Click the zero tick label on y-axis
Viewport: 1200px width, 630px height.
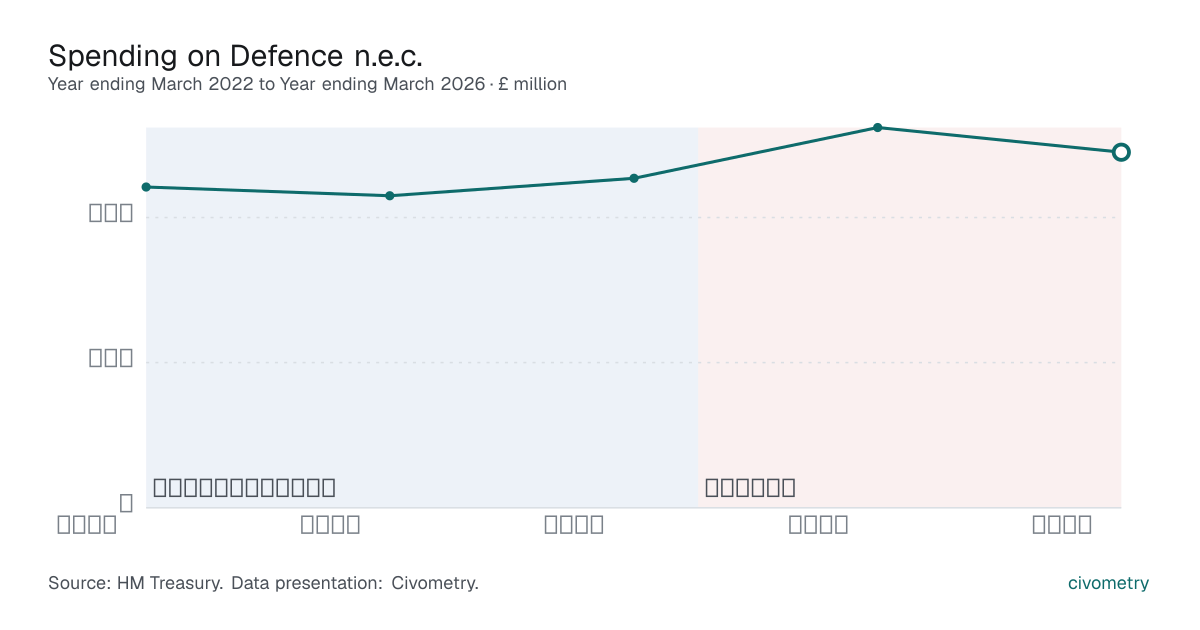click(126, 503)
